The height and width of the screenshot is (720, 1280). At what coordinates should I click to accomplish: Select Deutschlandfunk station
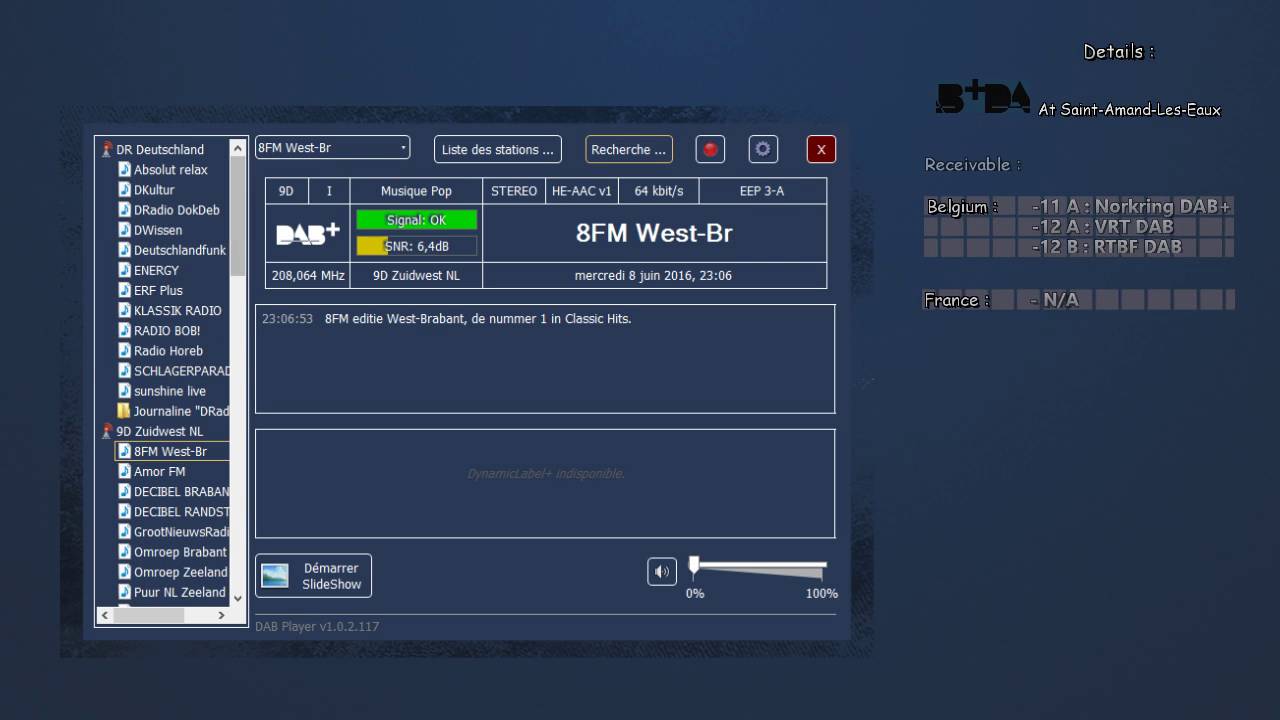tap(180, 250)
